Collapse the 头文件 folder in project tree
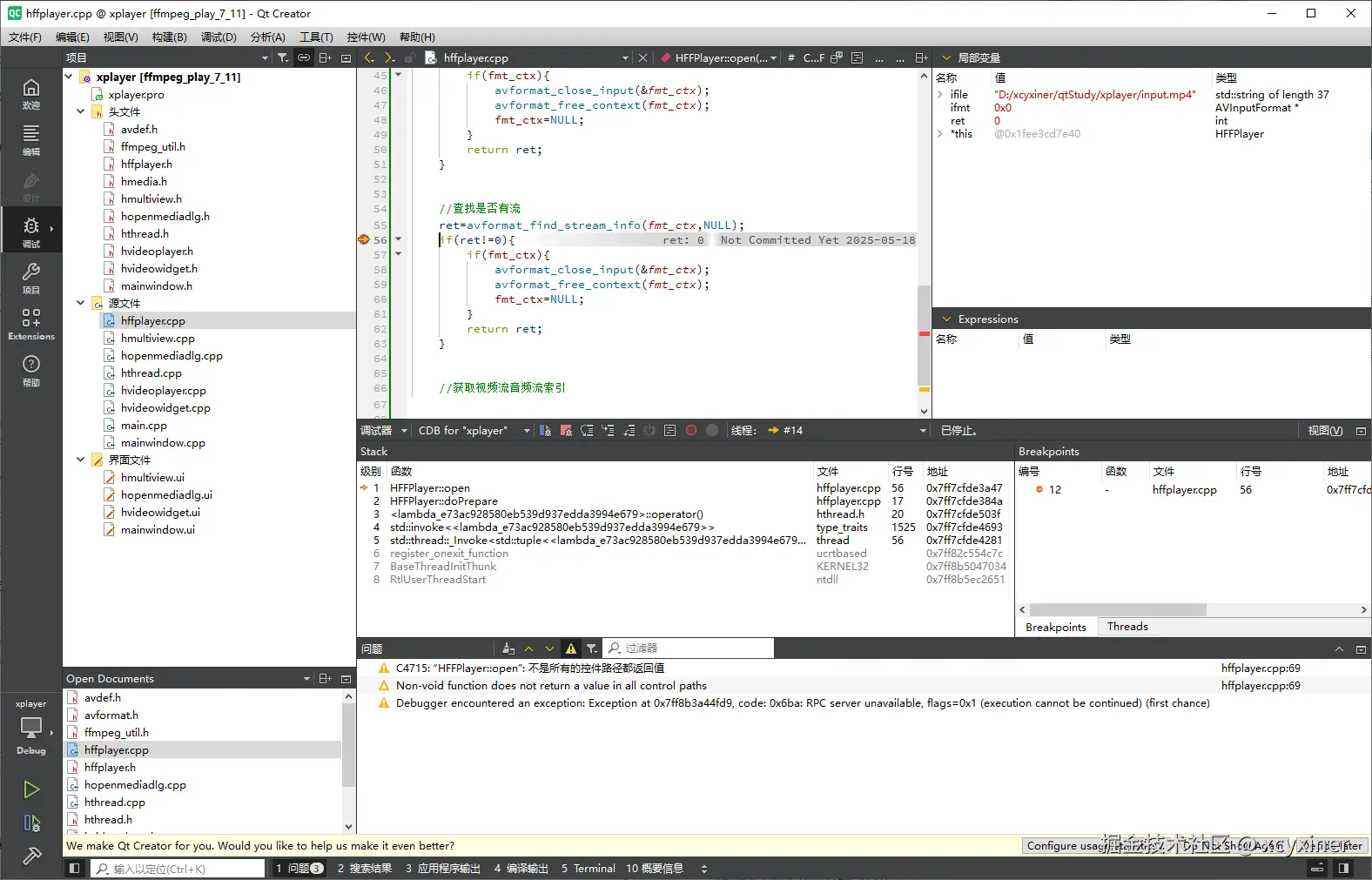Screen dimensions: 1372x880 point(81,111)
